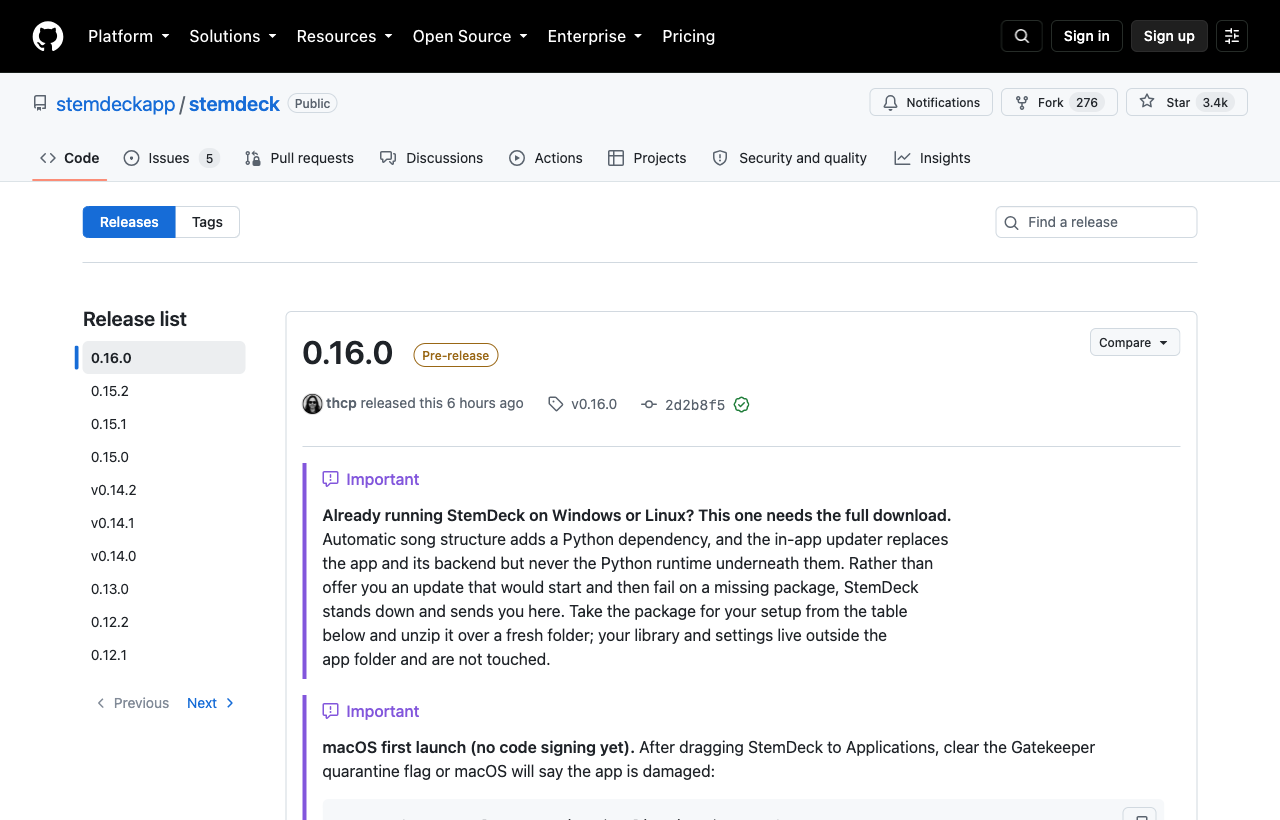Expand the Resources menu
Image resolution: width=1280 pixels, height=820 pixels.
point(345,36)
